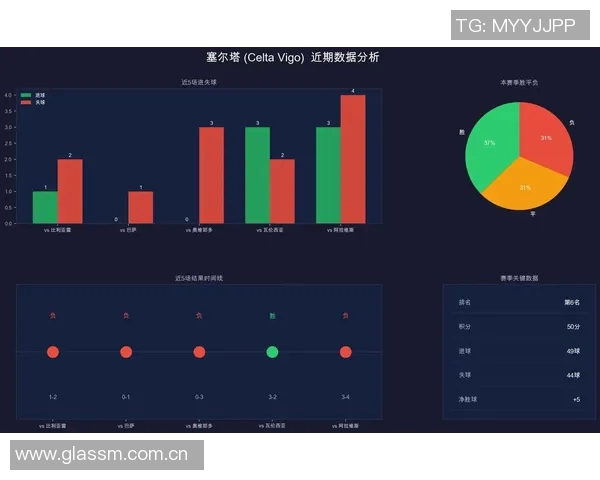Click the 失球 row label in key data
This screenshot has width=600, height=480.
465,375
